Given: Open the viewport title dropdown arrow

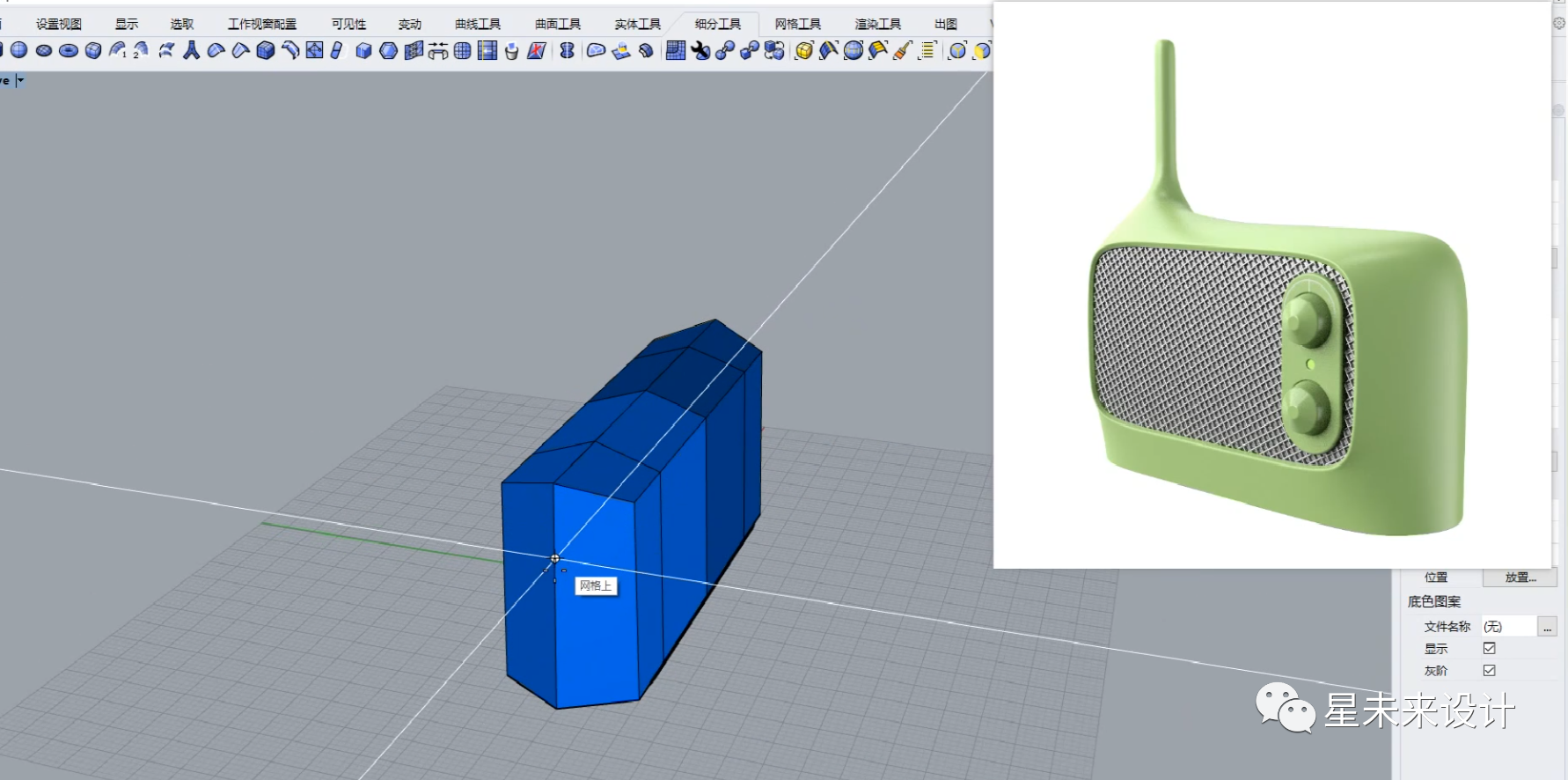Looking at the screenshot, I should [20, 80].
